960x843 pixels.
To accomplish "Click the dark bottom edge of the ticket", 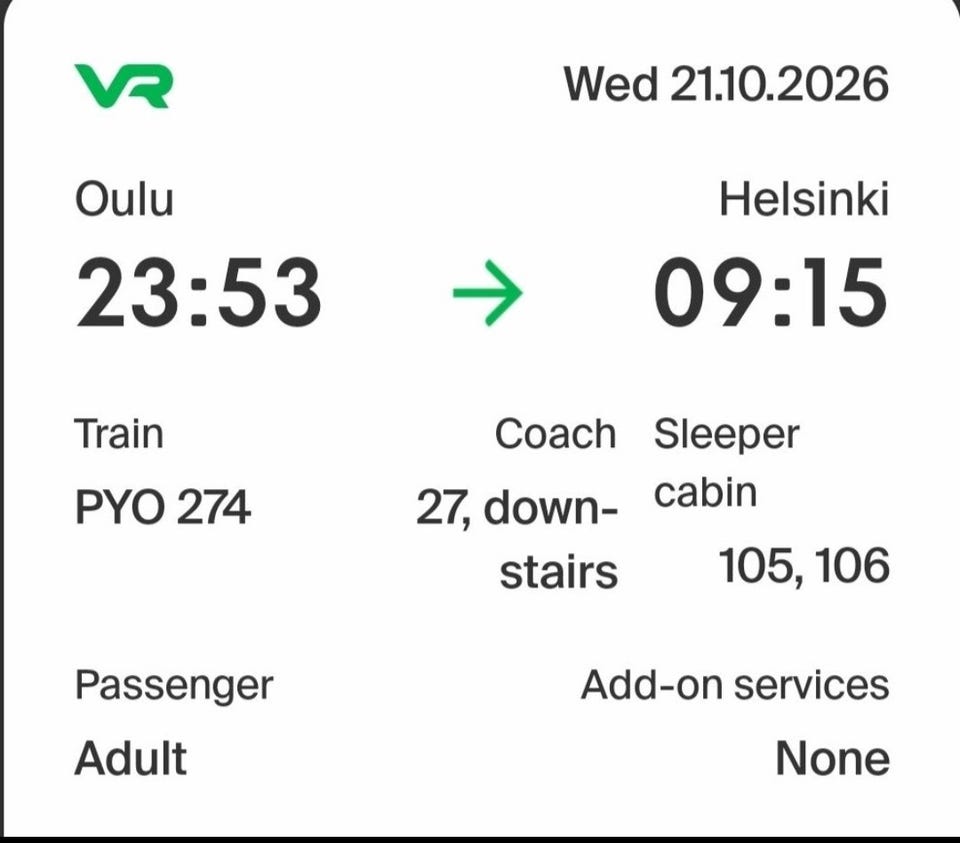I will (480, 839).
